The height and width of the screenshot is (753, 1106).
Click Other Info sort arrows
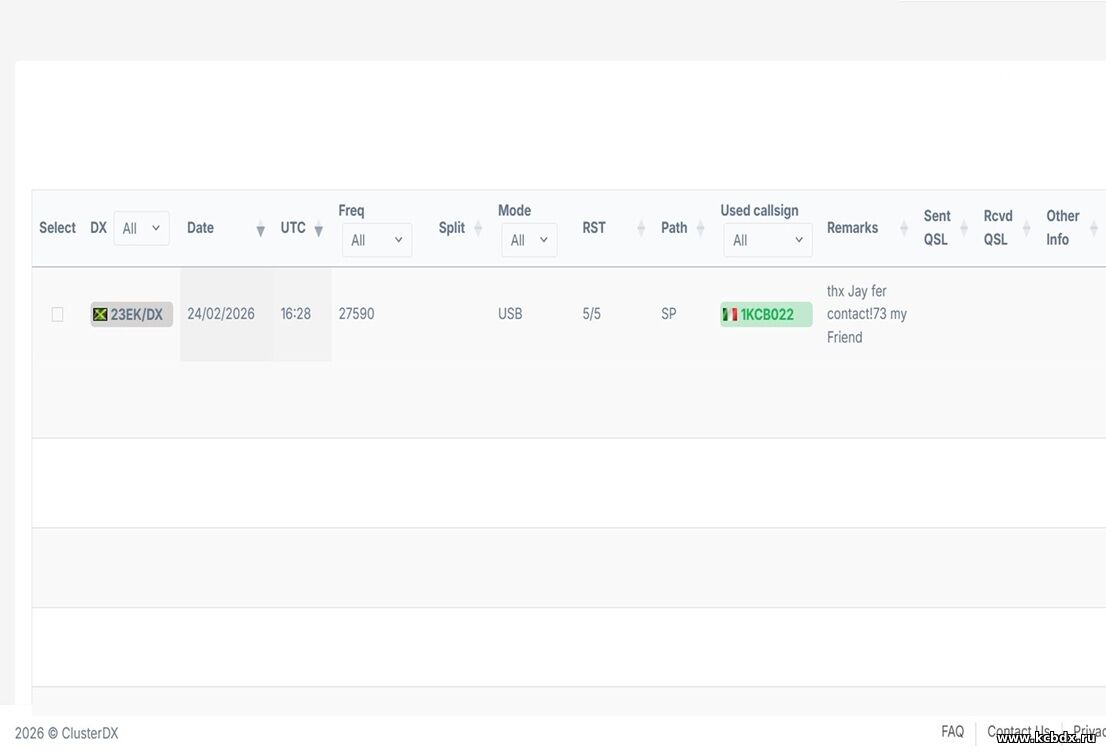[x=1093, y=229]
